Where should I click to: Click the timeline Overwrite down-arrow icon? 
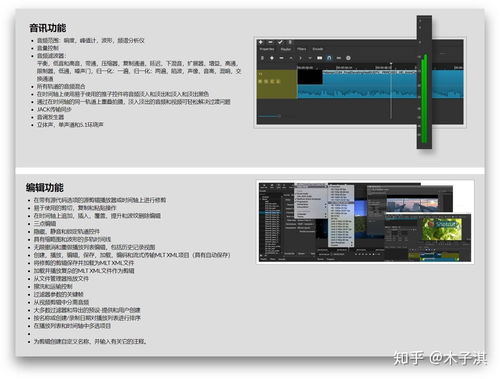[x=310, y=58]
